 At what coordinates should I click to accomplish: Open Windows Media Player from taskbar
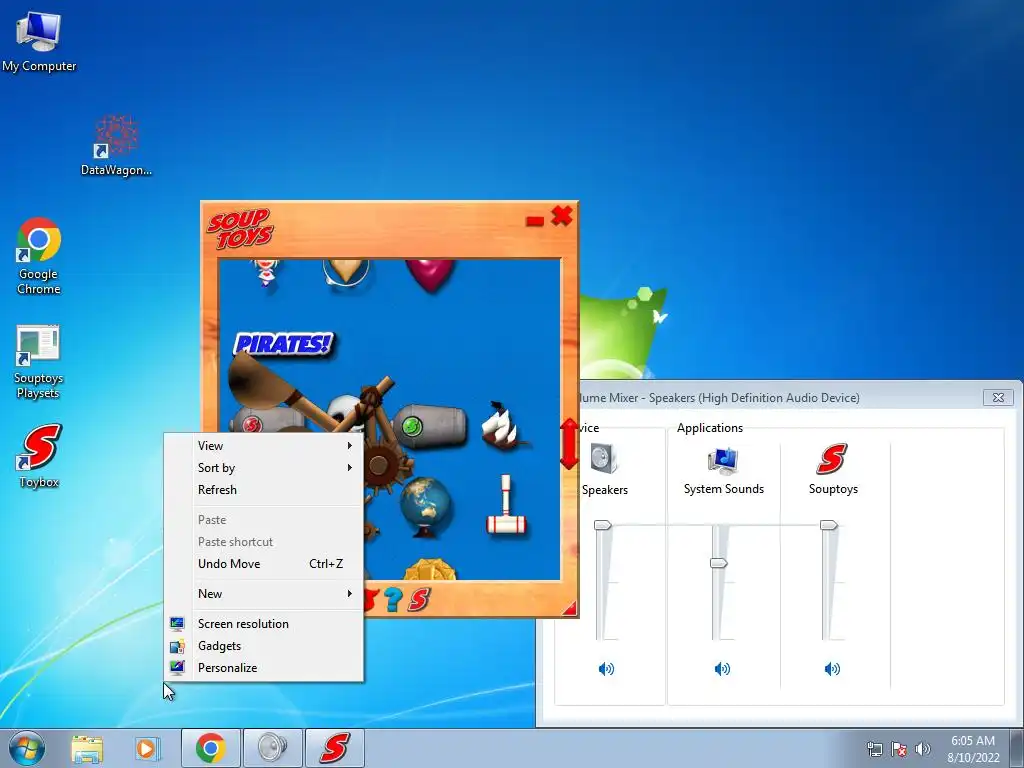[146, 748]
